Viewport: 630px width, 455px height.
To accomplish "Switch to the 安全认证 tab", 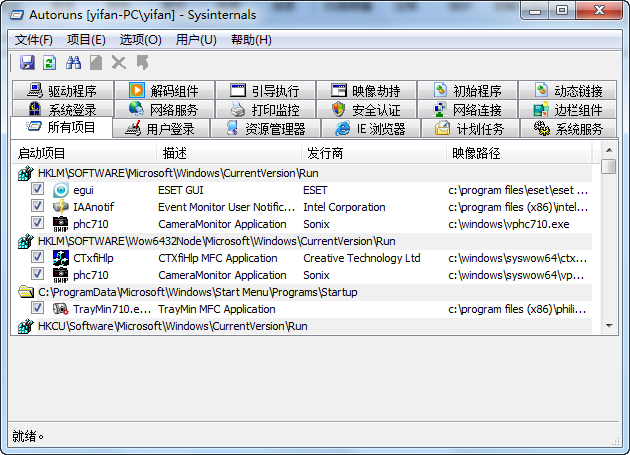I will [x=367, y=109].
